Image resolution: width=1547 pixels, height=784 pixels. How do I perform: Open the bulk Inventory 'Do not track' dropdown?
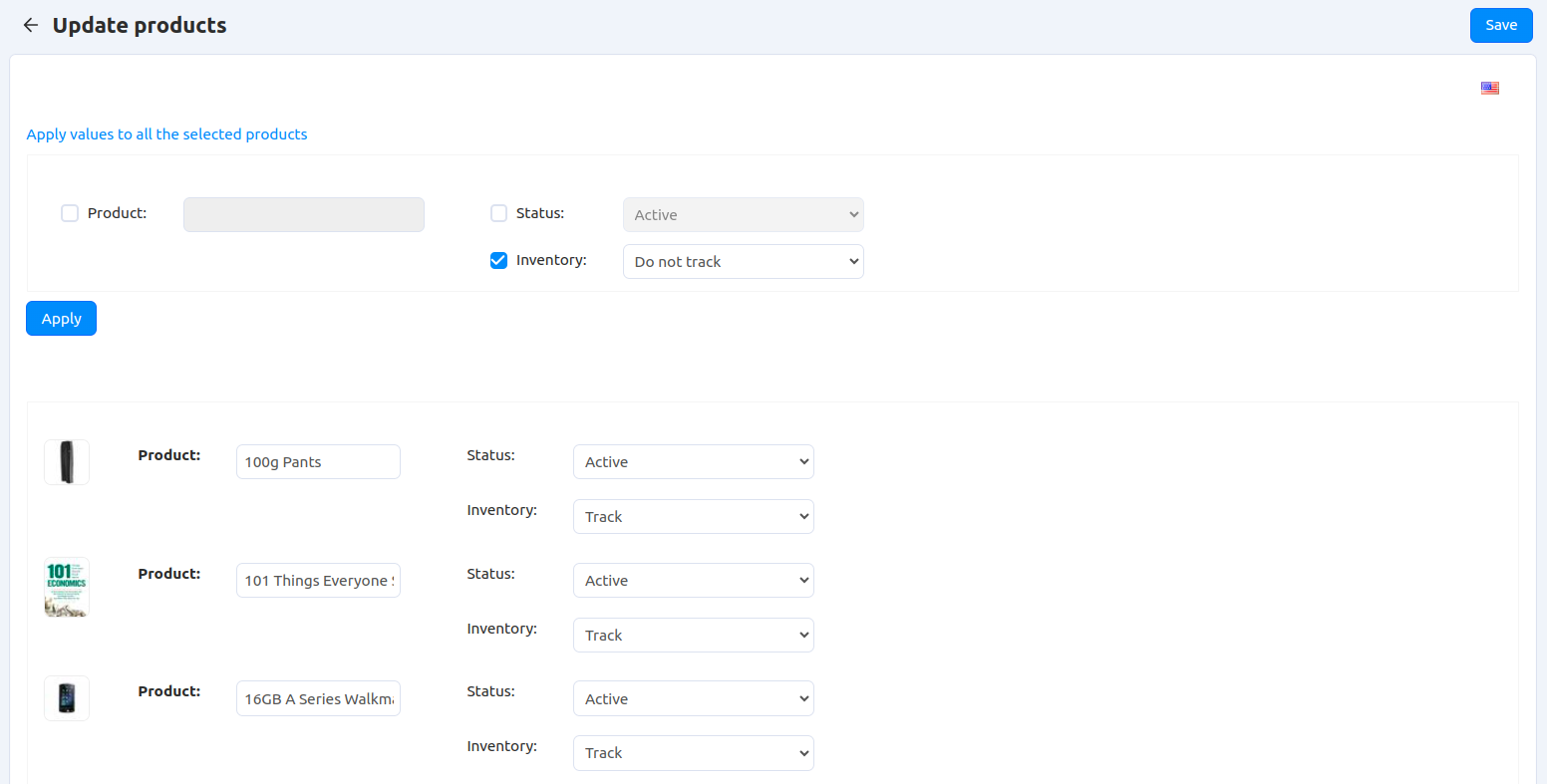[x=744, y=262]
